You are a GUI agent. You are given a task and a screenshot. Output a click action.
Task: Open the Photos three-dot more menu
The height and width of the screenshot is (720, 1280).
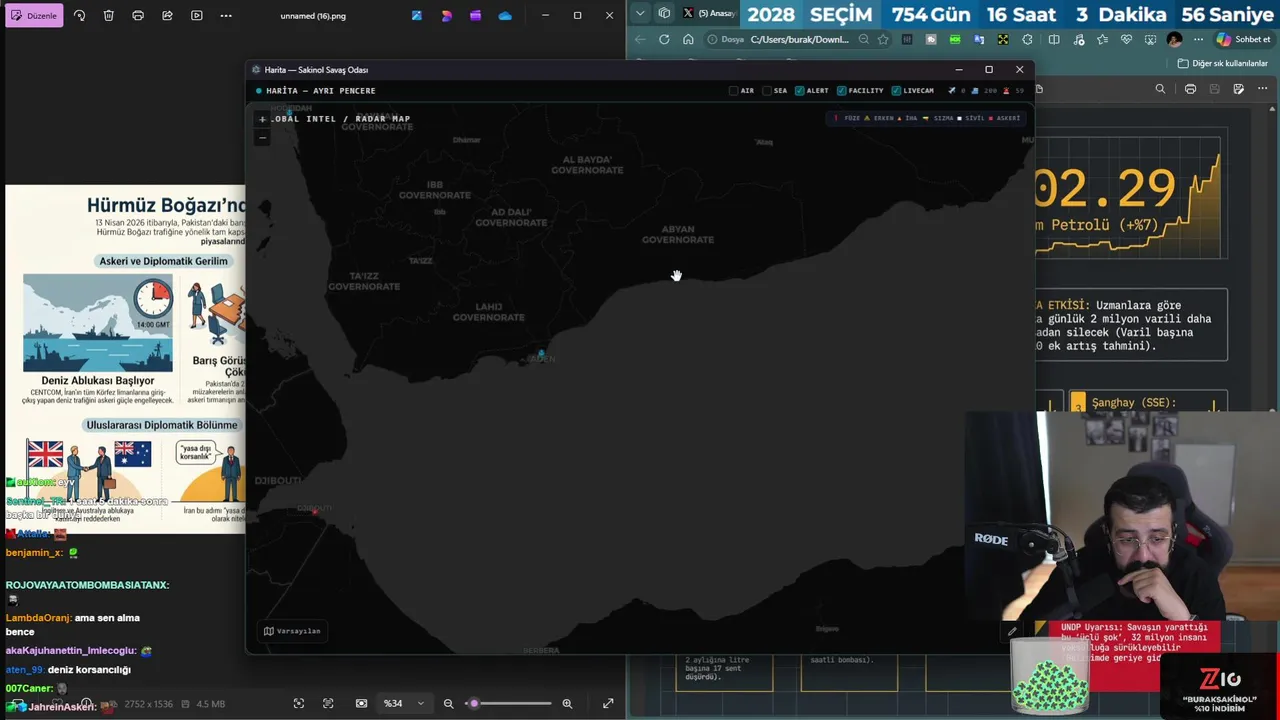click(226, 16)
